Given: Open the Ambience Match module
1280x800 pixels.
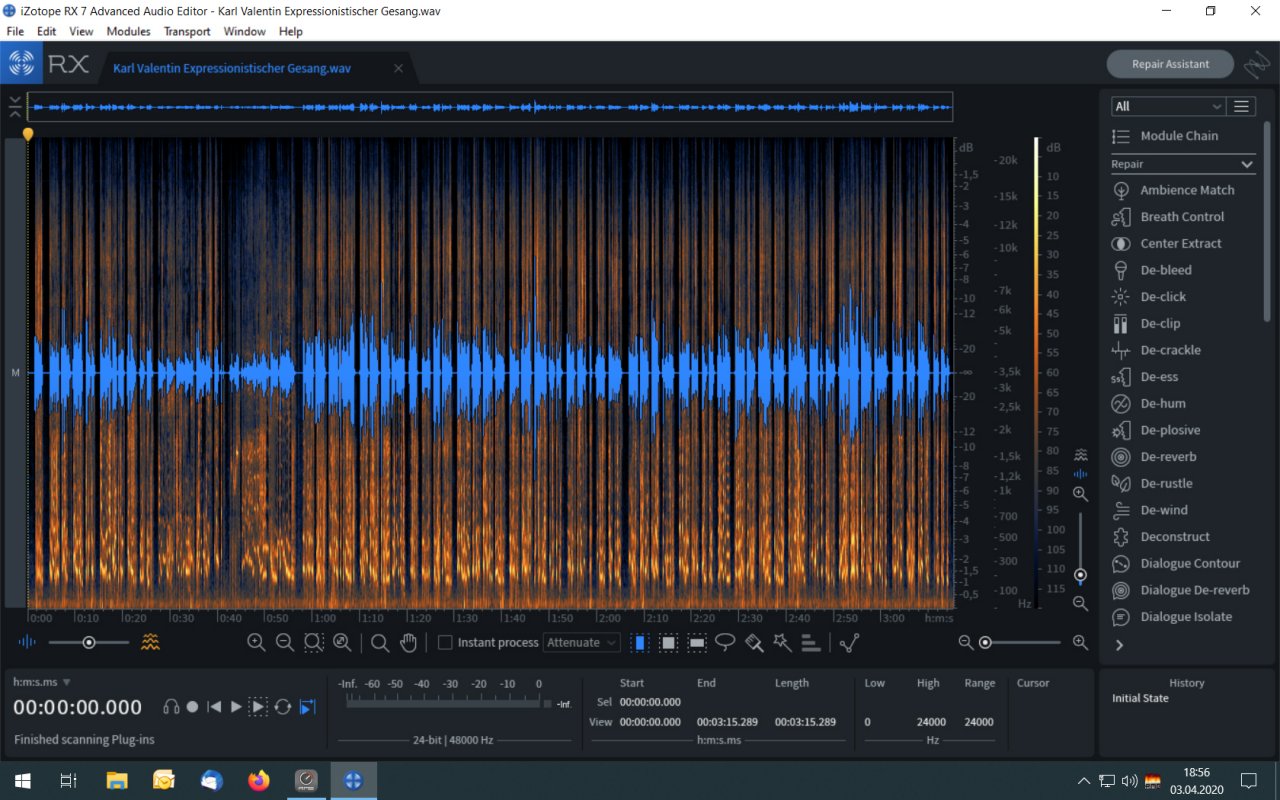Looking at the screenshot, I should (x=1172, y=190).
